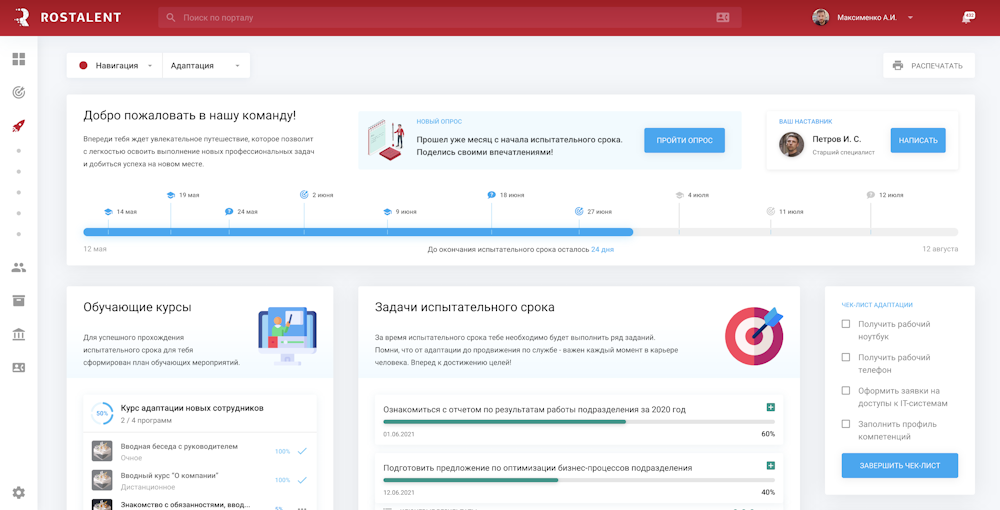Screen dimensions: 1000x510
Task: Click the 18 июня chat marker
Action: (491, 195)
